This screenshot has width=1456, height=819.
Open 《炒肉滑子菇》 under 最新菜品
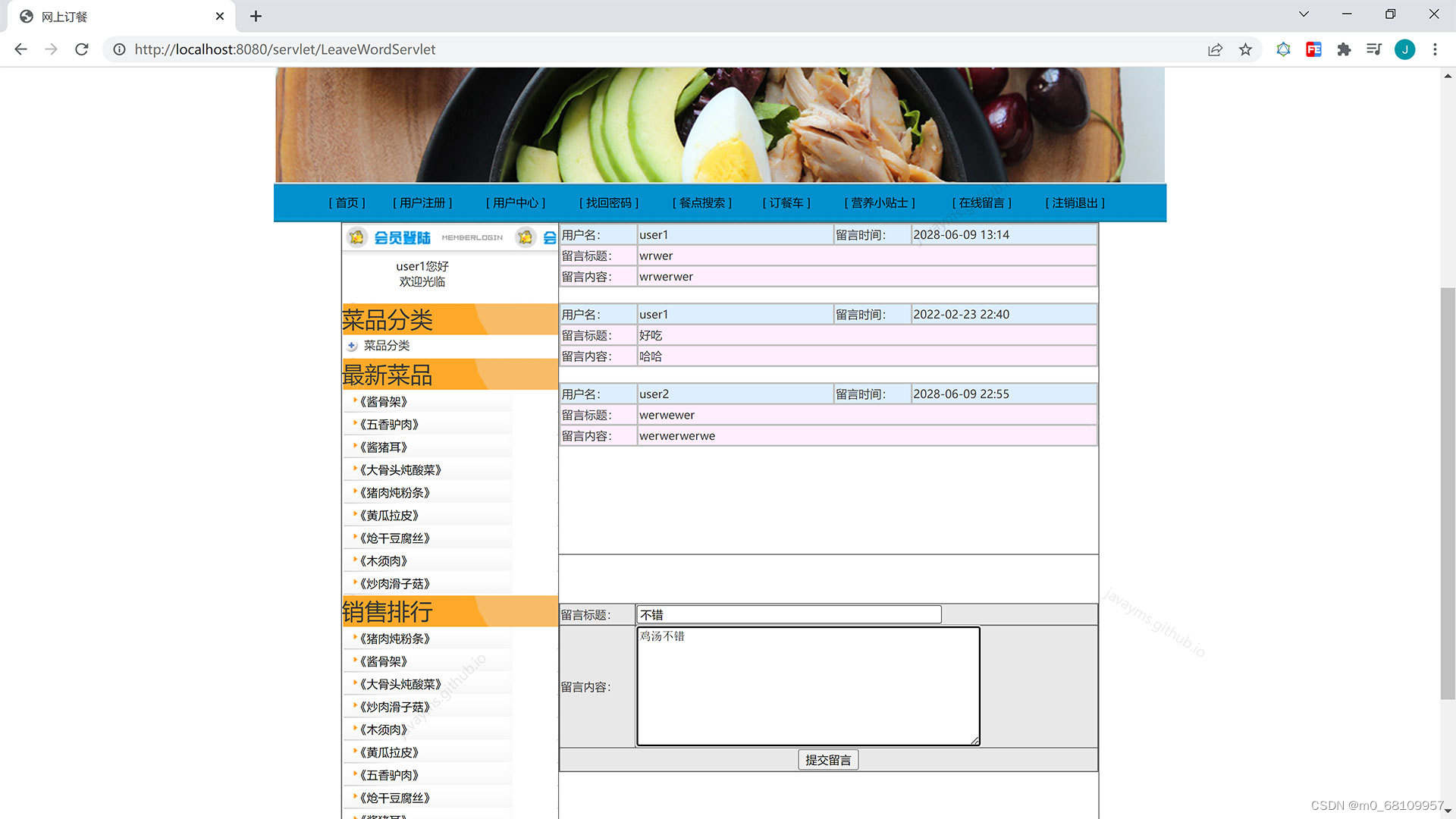[394, 584]
